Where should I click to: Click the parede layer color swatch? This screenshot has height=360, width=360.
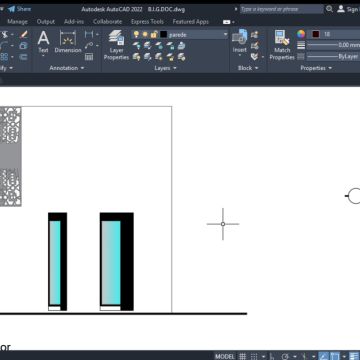pos(163,34)
